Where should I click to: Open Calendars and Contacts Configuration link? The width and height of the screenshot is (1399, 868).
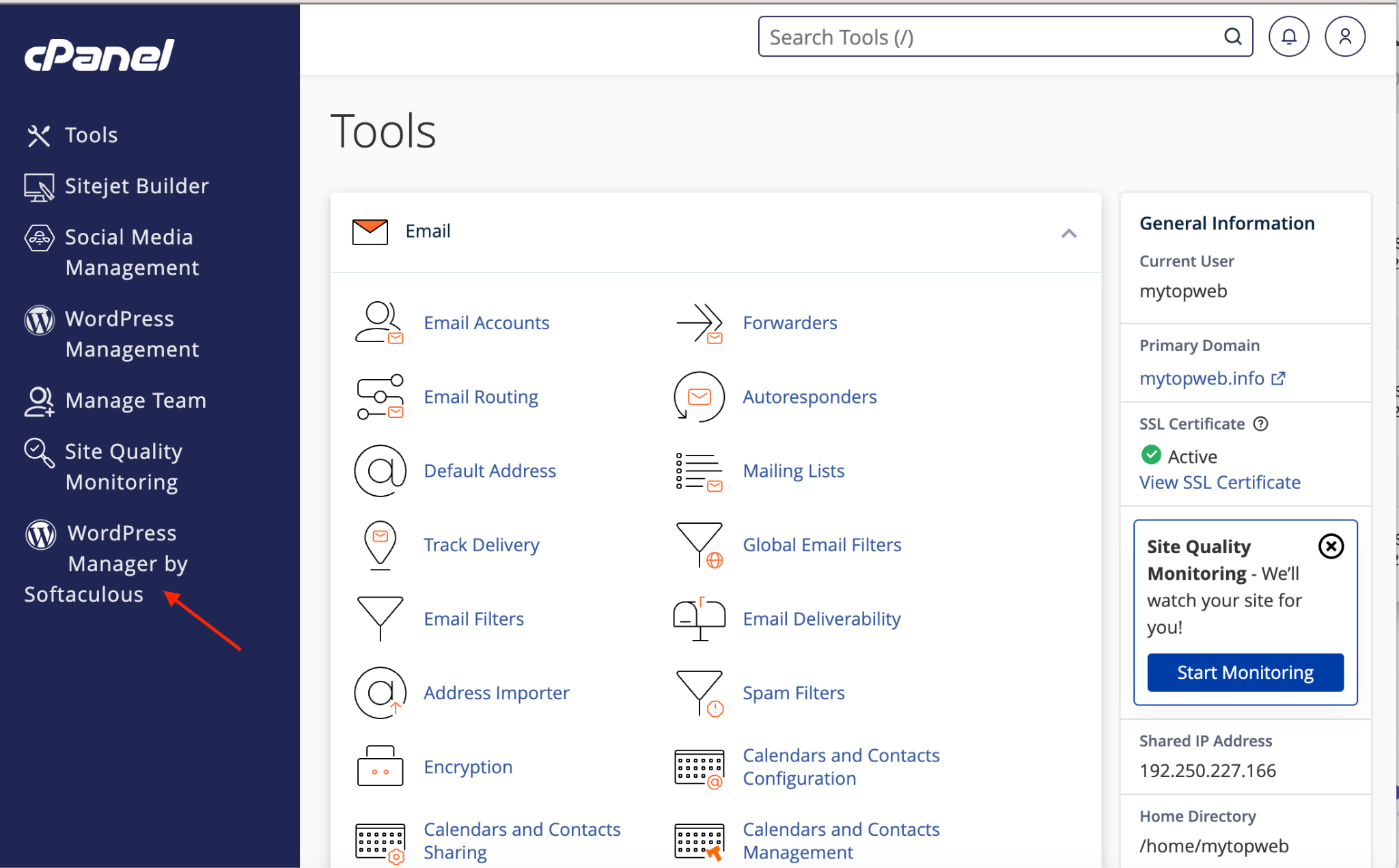click(841, 767)
